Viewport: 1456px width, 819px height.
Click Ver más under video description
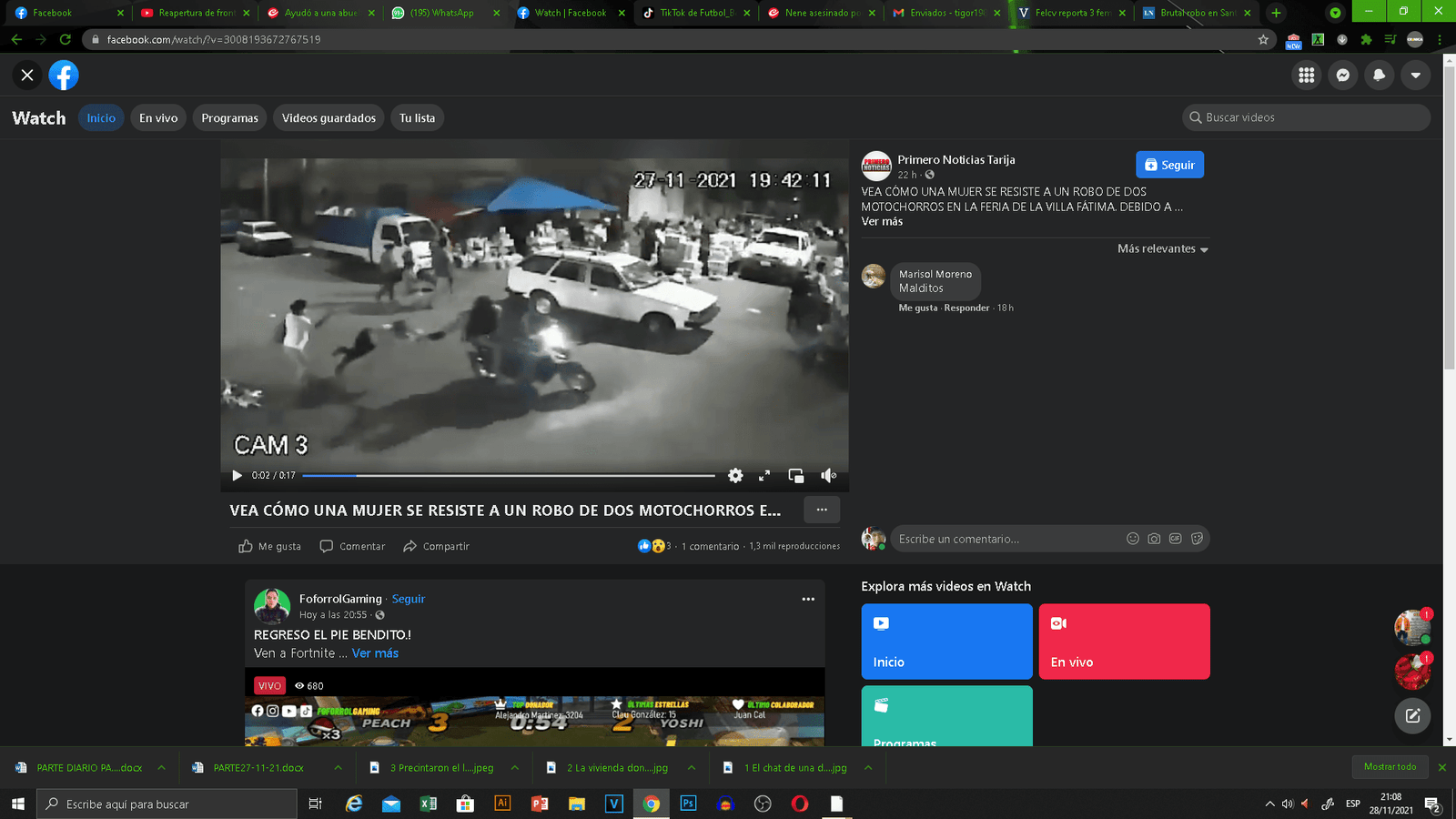pos(882,222)
